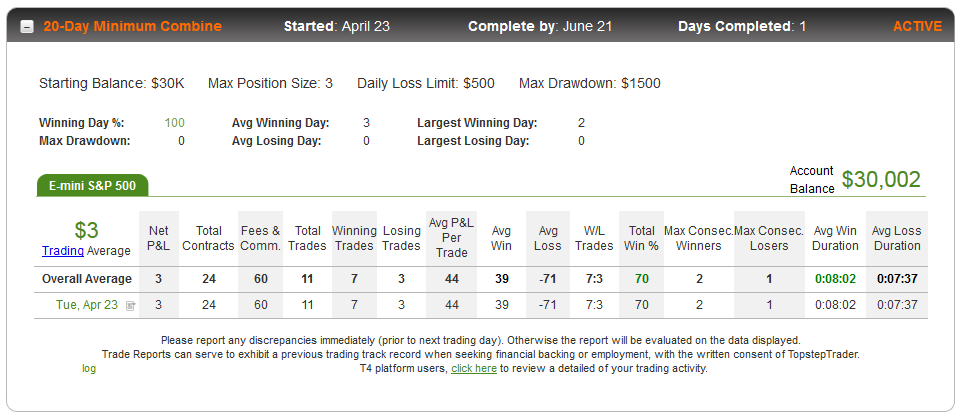Screen dimensions: 968x419
Task: Follow the 'click here' link for T4 users
Action: pos(474,368)
